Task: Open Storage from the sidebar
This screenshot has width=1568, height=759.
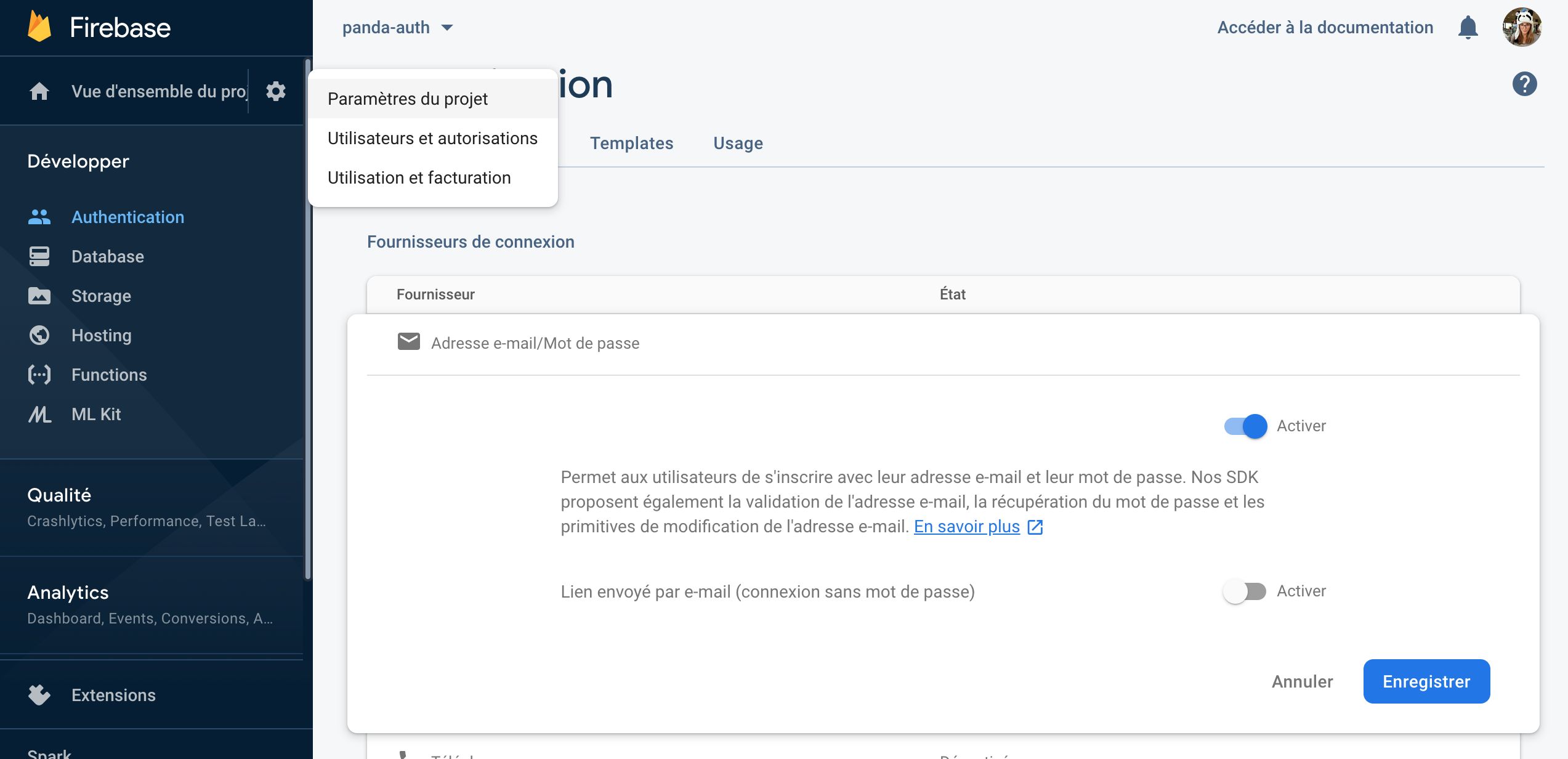Action: coord(40,296)
